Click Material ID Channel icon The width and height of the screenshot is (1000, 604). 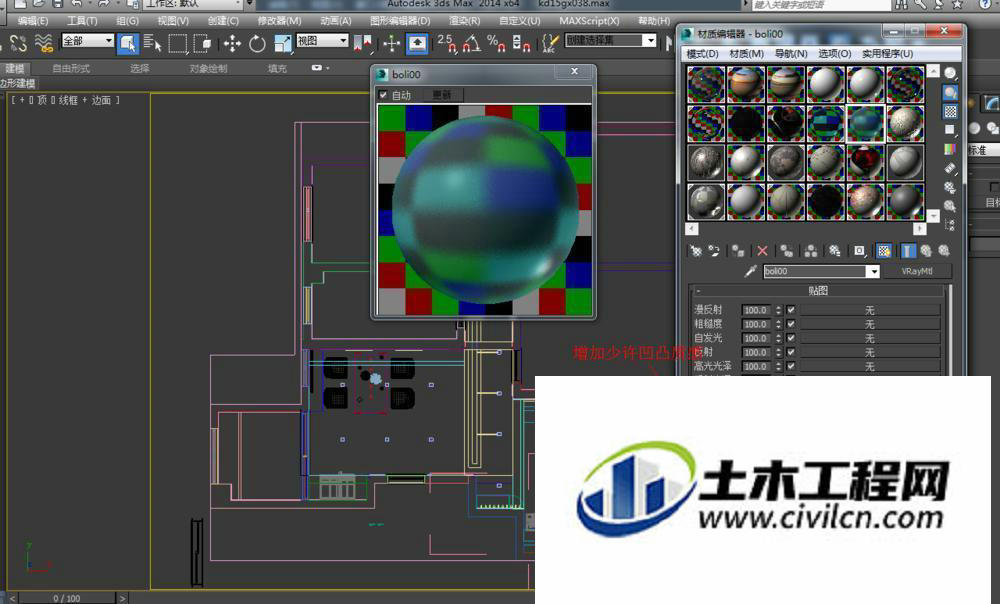pyautogui.click(x=859, y=251)
